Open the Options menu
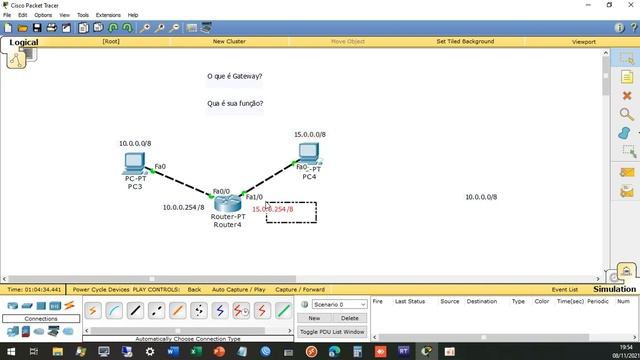Viewport: 640px width, 360px height. tap(43, 15)
